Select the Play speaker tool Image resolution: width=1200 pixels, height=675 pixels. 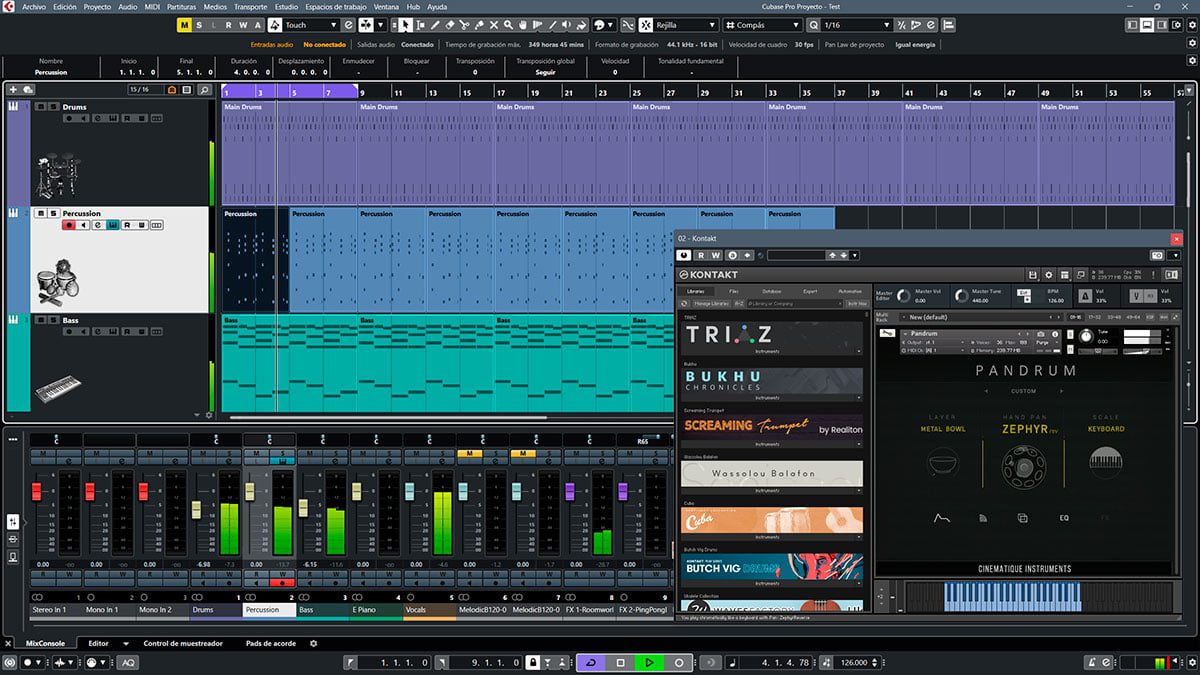566,25
